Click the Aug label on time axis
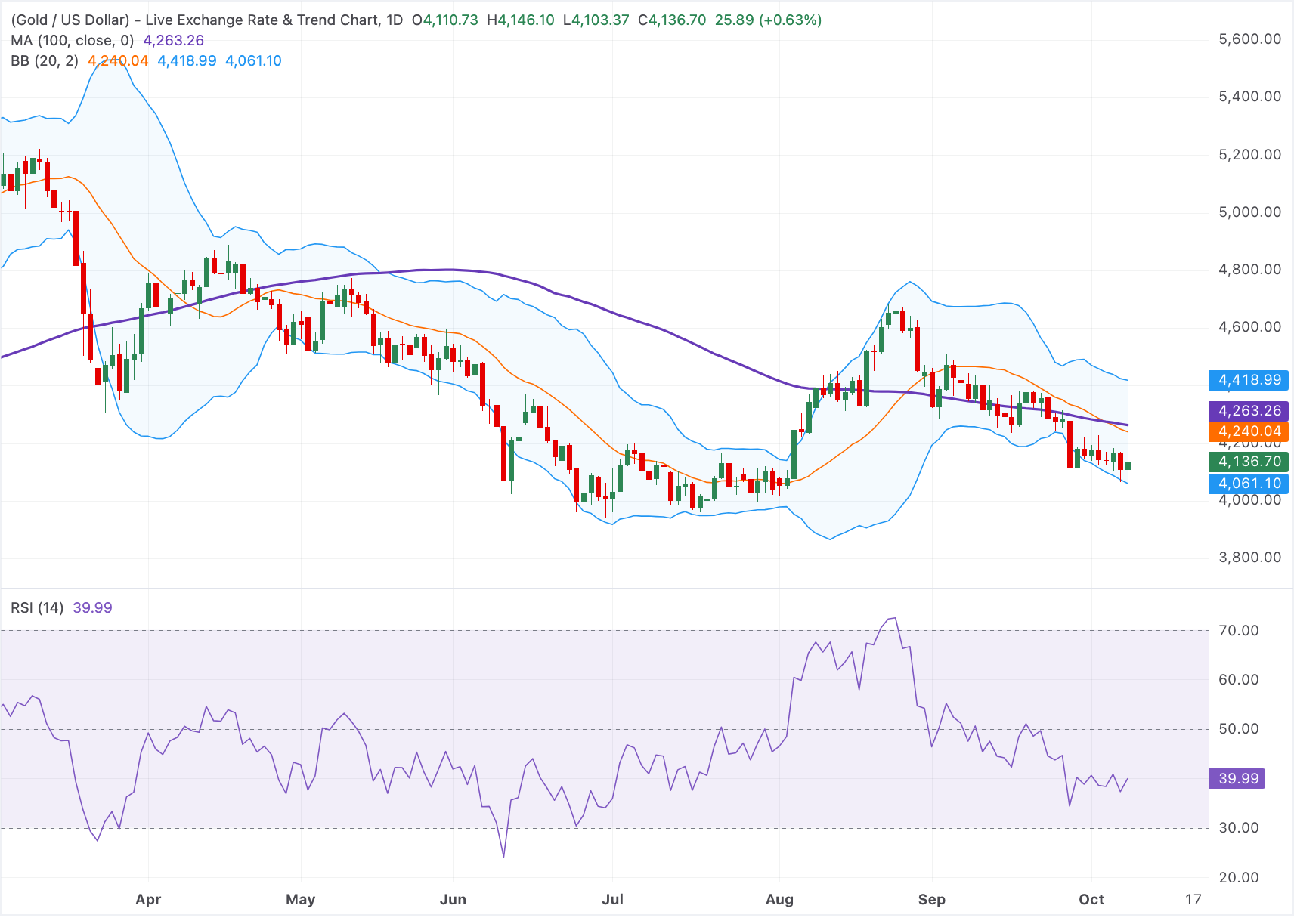 point(779,899)
